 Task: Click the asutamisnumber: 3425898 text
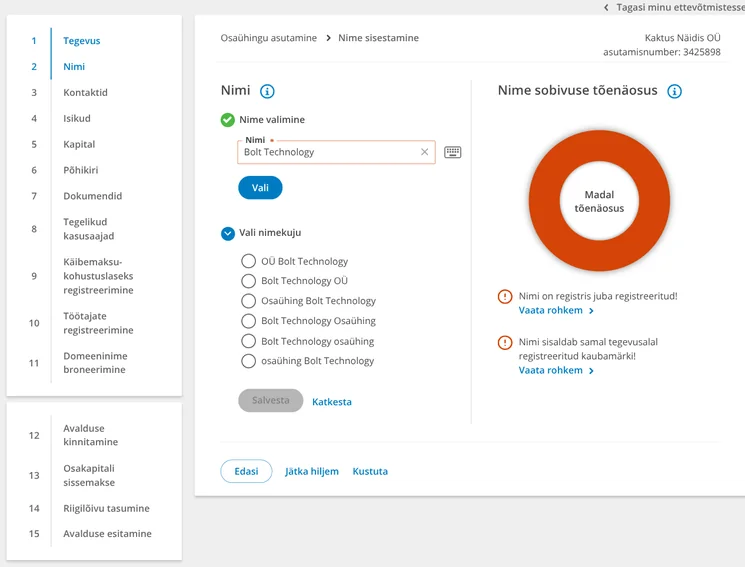click(x=661, y=52)
